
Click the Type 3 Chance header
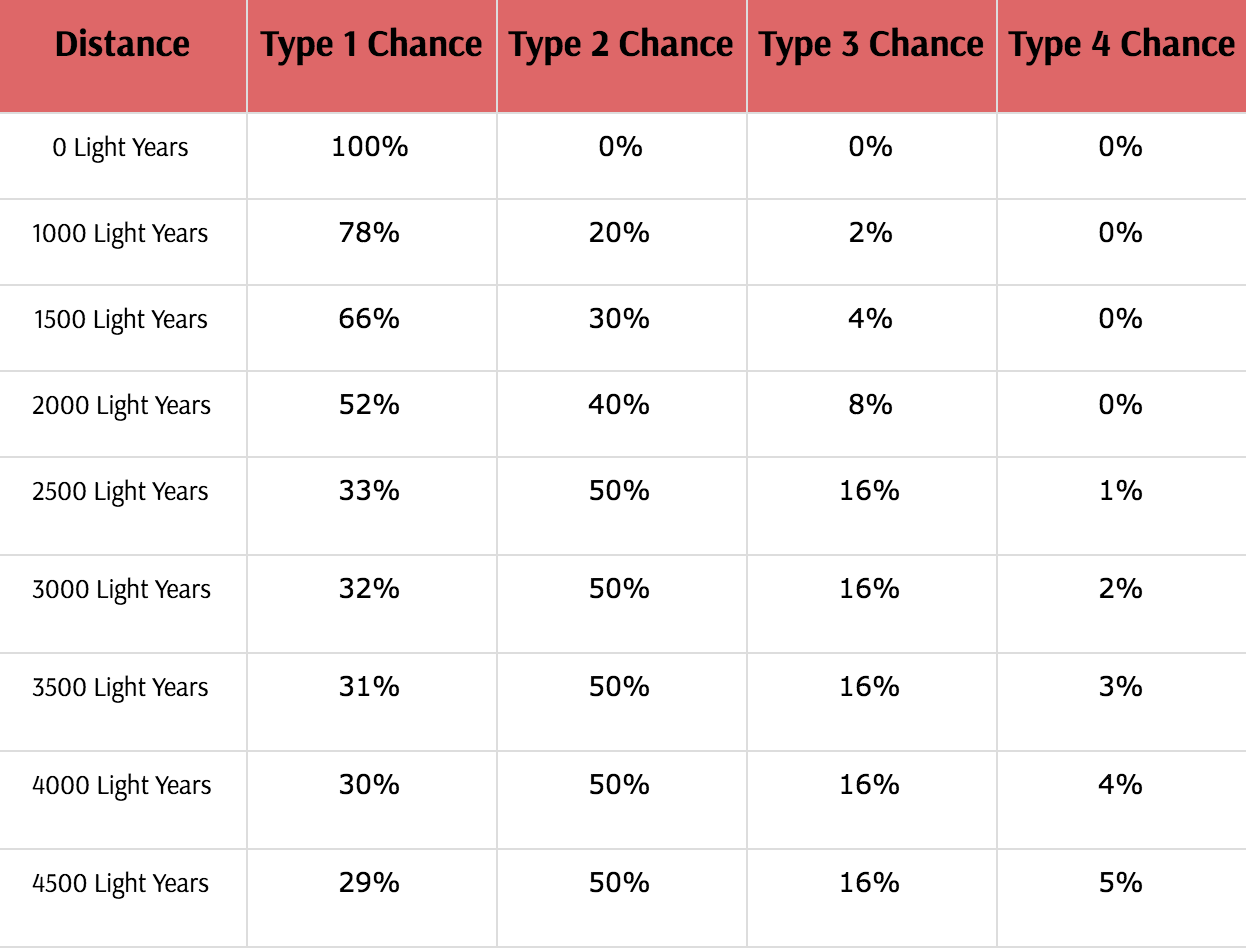tap(871, 45)
